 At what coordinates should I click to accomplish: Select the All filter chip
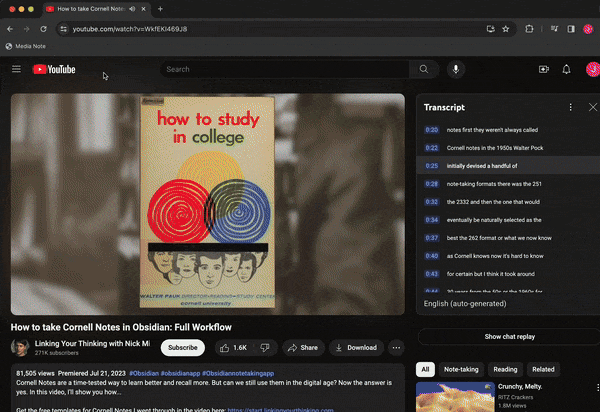point(425,370)
